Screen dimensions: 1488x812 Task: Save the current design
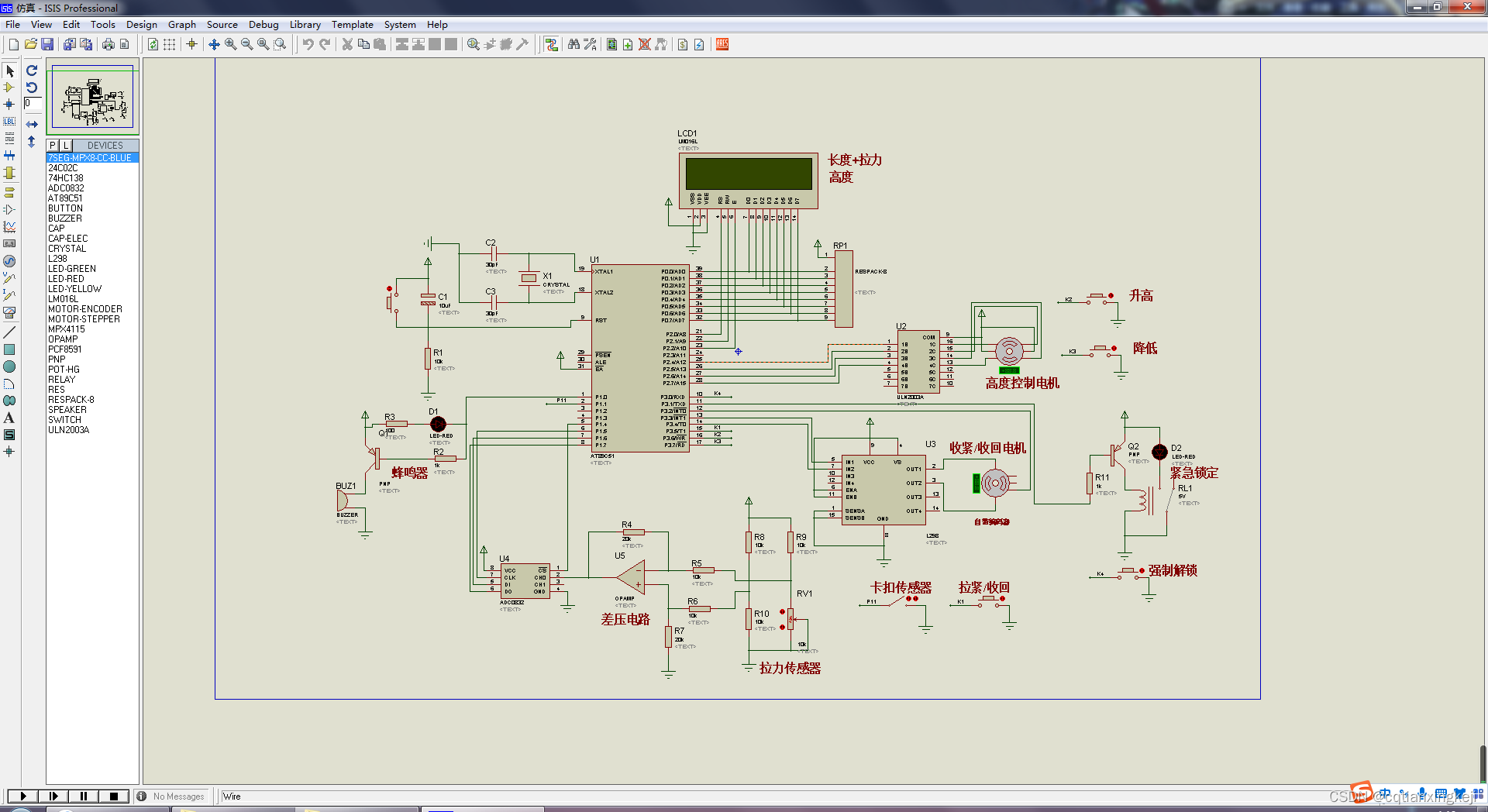47,44
